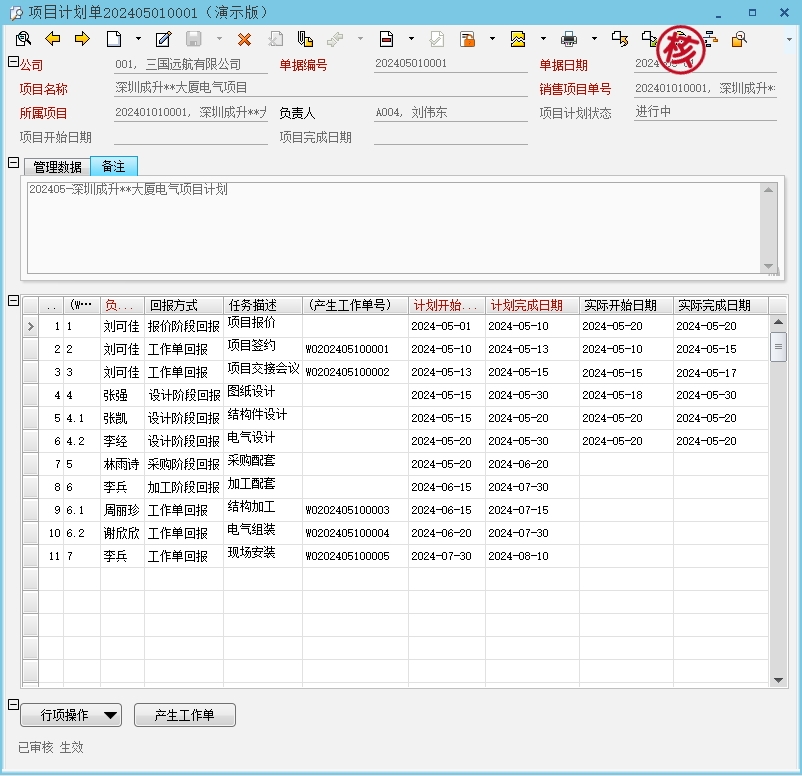Click the 任务描述 column header
The height and width of the screenshot is (776, 802).
pos(263,305)
